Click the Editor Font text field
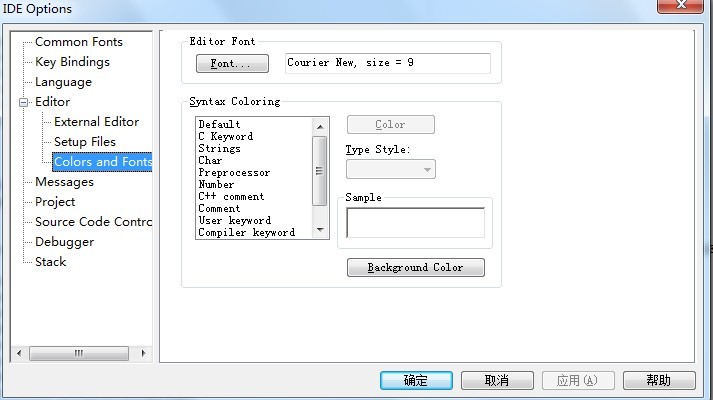The height and width of the screenshot is (400, 713). click(x=387, y=63)
